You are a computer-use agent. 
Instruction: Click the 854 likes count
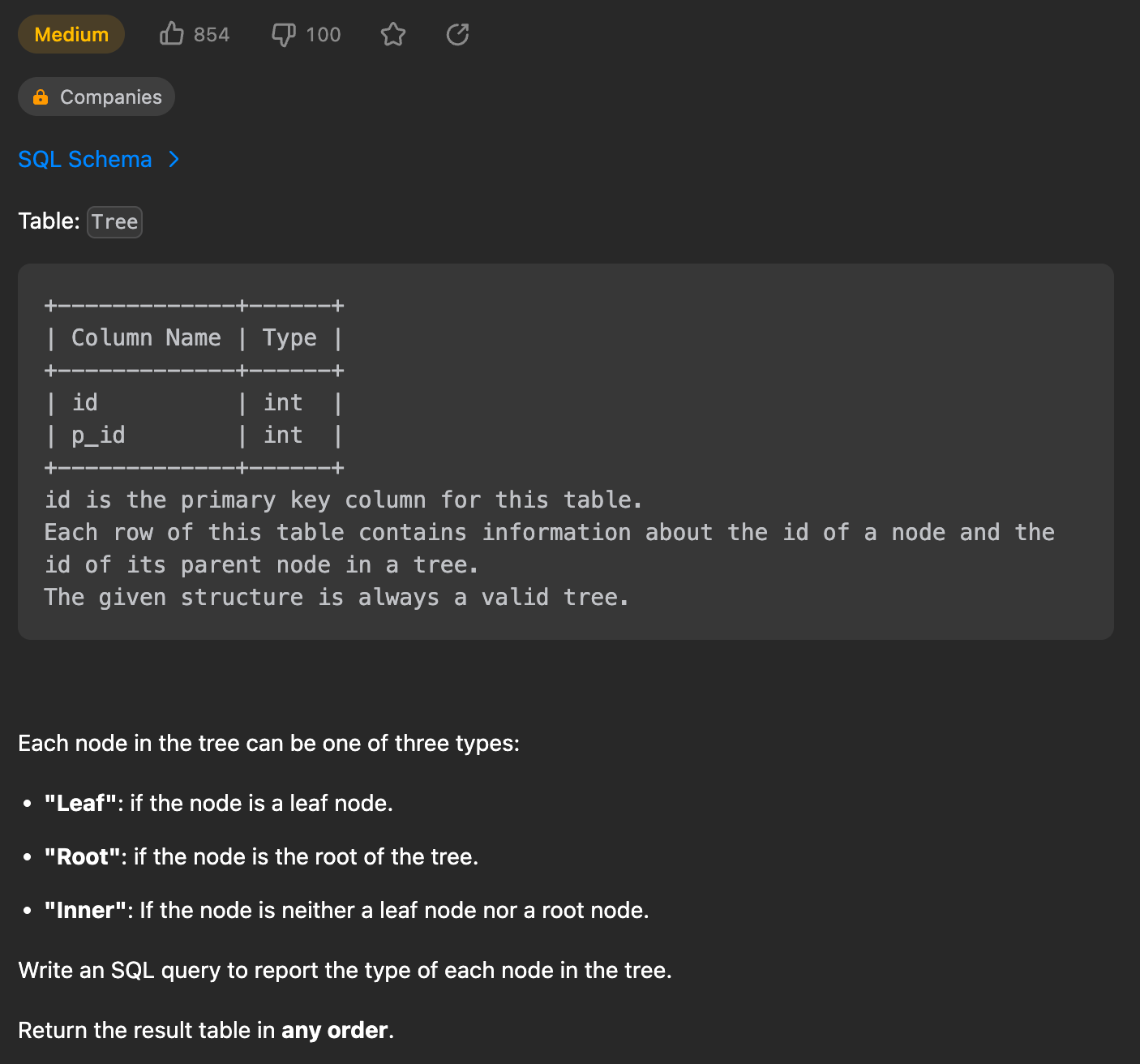pos(212,35)
